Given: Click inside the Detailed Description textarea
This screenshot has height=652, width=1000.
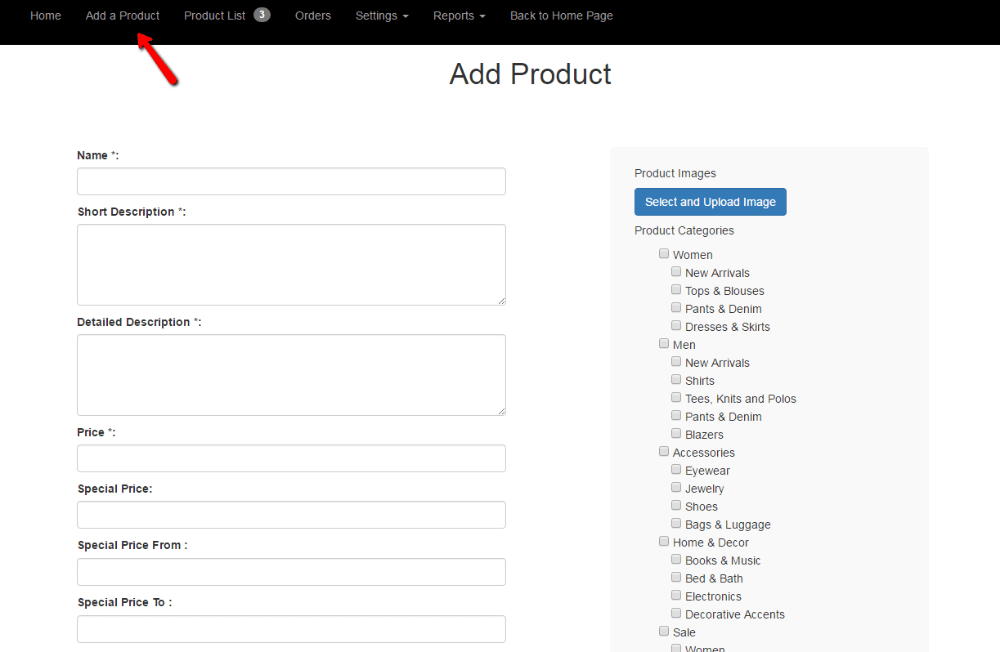Looking at the screenshot, I should [291, 375].
